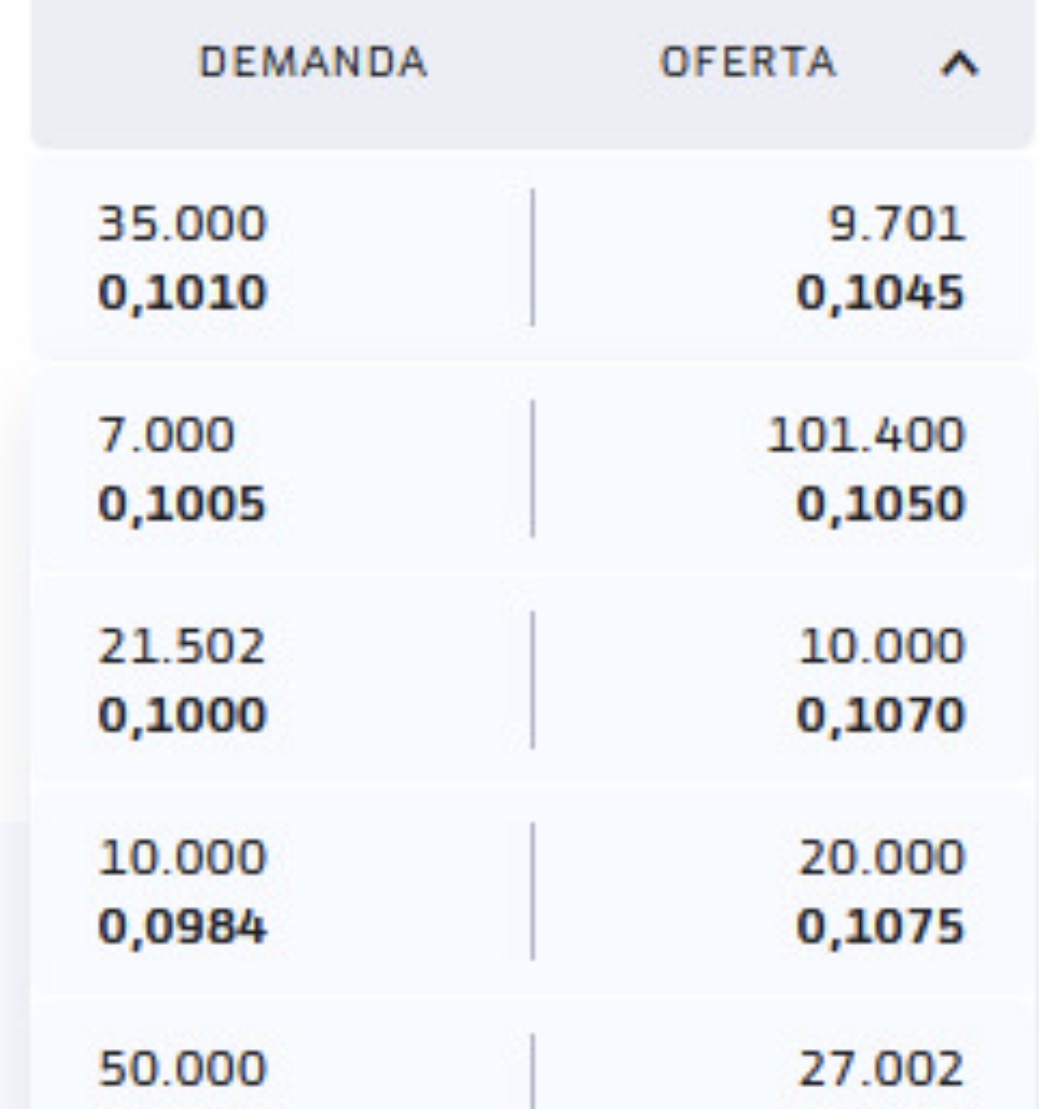Click offer price 0,1050
The width and height of the screenshot is (1039, 1109).
point(880,505)
